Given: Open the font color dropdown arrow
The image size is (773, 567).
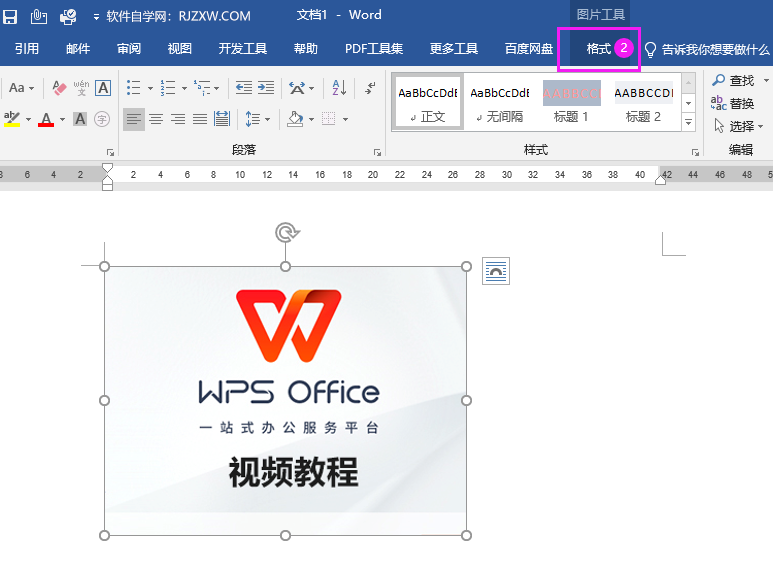Looking at the screenshot, I should (62, 119).
